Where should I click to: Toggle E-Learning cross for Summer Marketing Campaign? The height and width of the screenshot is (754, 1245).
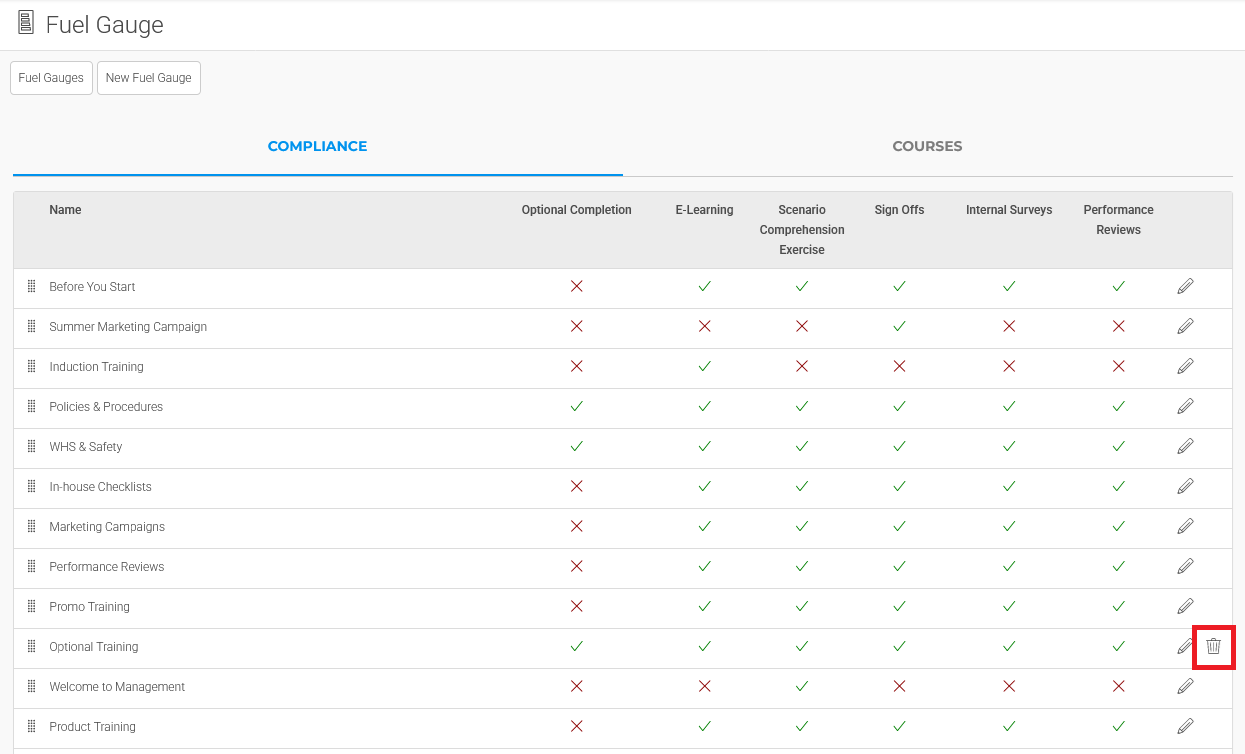pyautogui.click(x=704, y=327)
